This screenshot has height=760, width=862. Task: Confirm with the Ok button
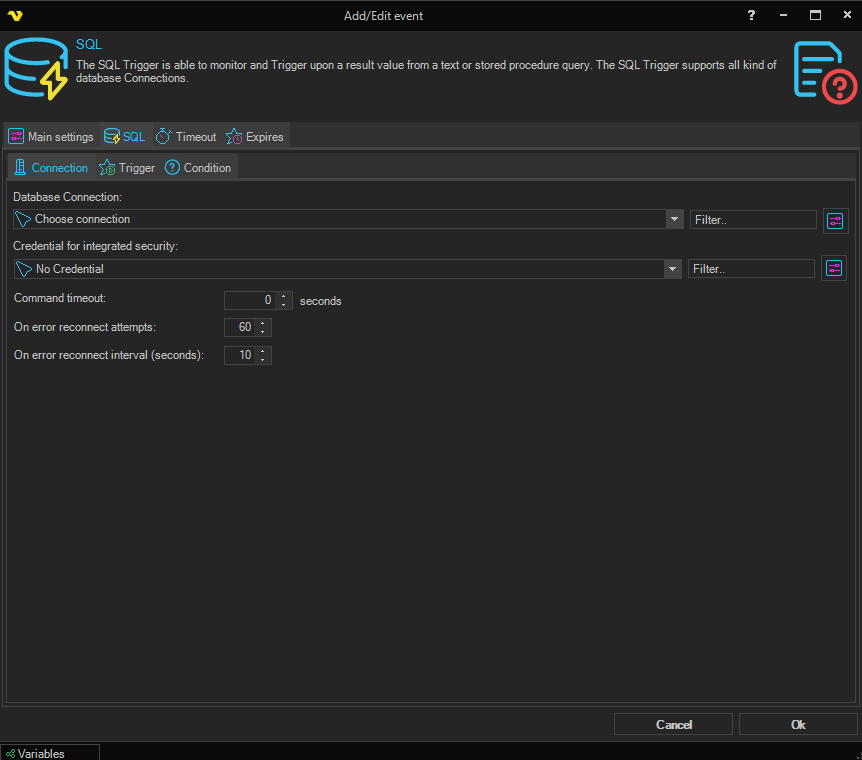point(797,724)
